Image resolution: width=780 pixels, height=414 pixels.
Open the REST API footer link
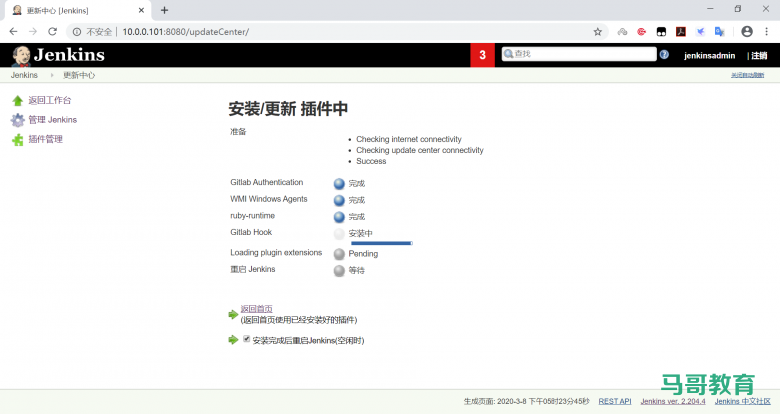coord(615,401)
